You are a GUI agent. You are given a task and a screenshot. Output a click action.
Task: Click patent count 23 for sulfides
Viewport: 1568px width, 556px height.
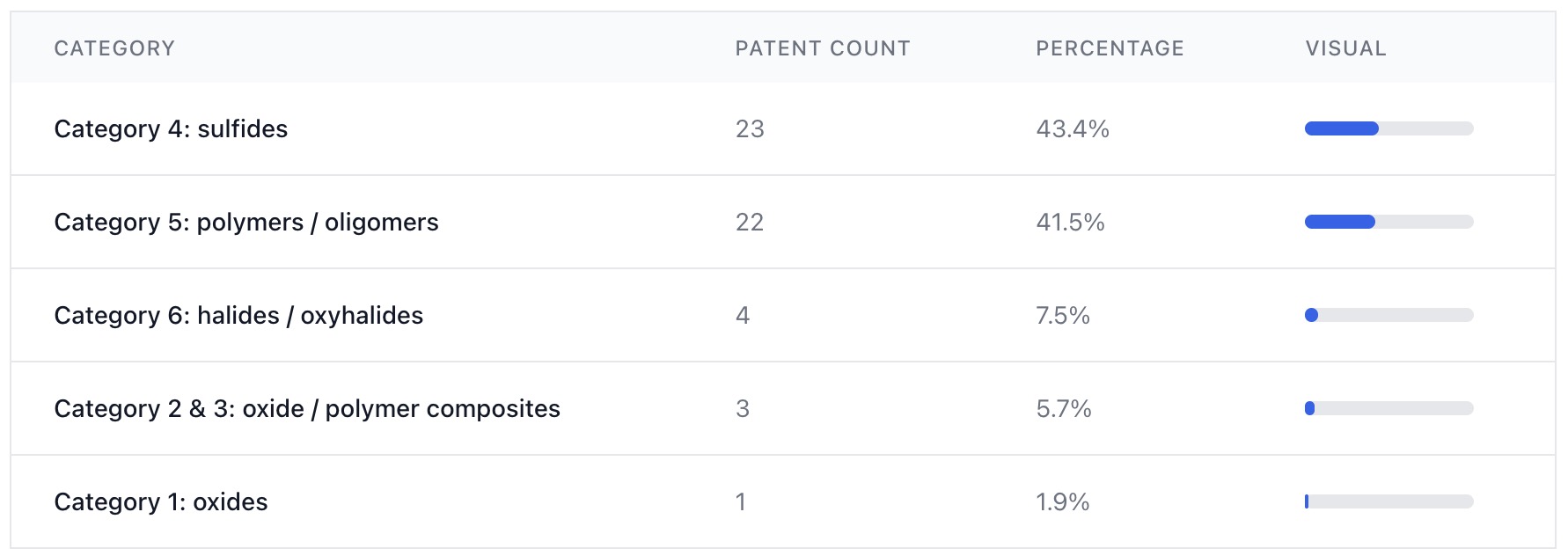(750, 129)
